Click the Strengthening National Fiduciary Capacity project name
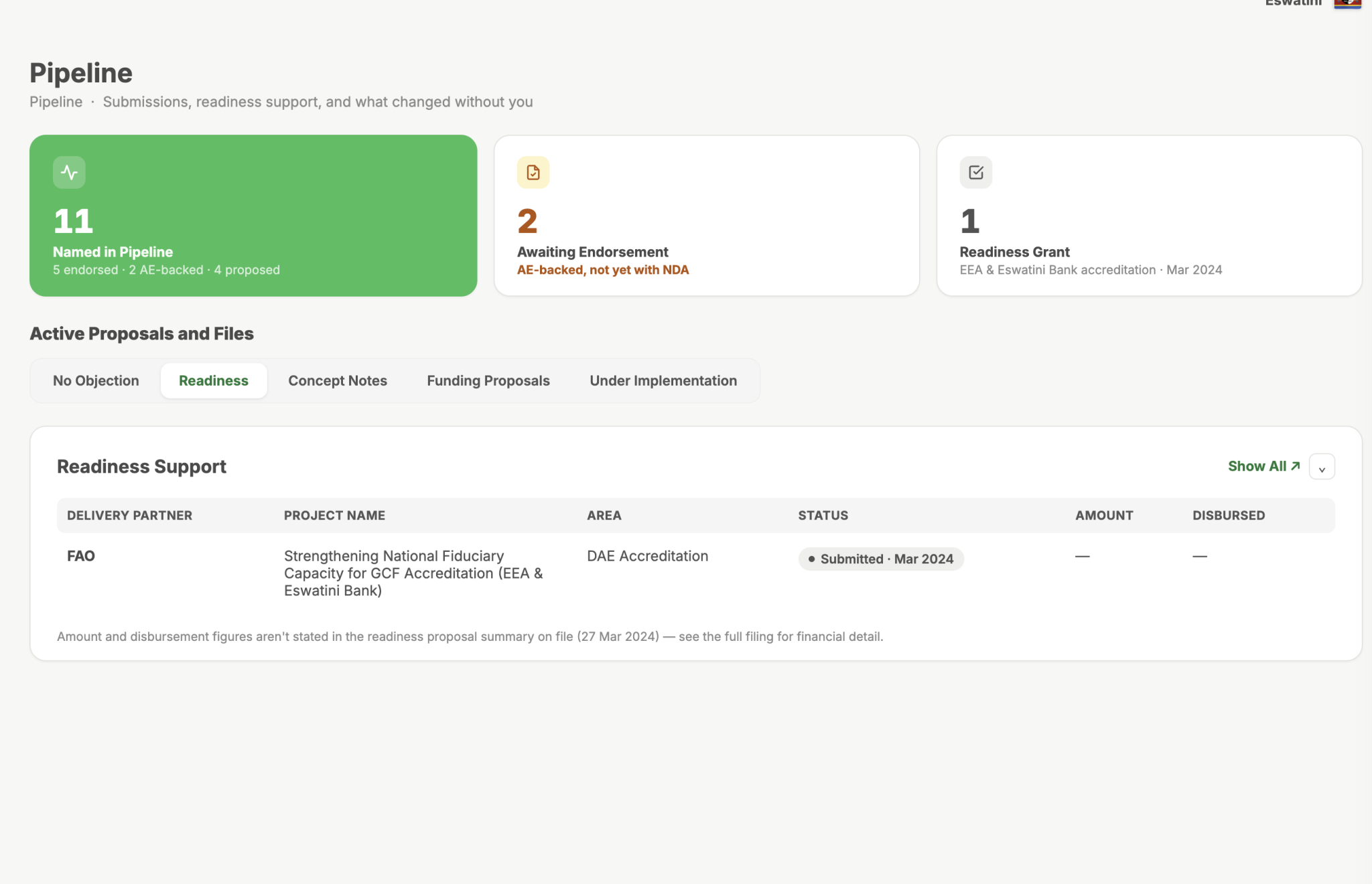Viewport: 1372px width, 884px height. [x=413, y=573]
